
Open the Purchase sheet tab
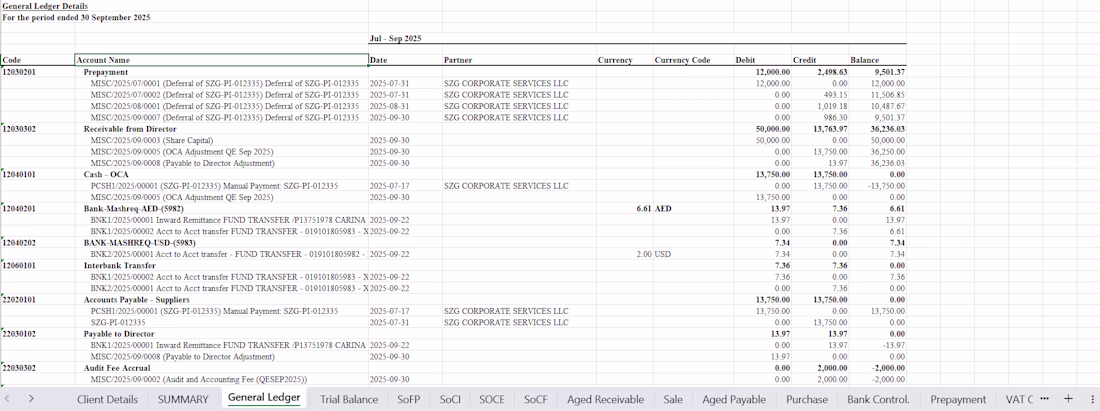[x=807, y=399]
